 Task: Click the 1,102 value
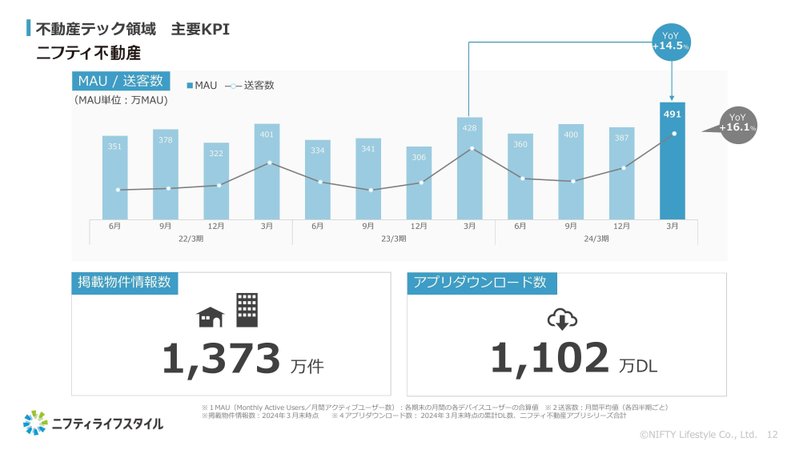[x=550, y=358]
